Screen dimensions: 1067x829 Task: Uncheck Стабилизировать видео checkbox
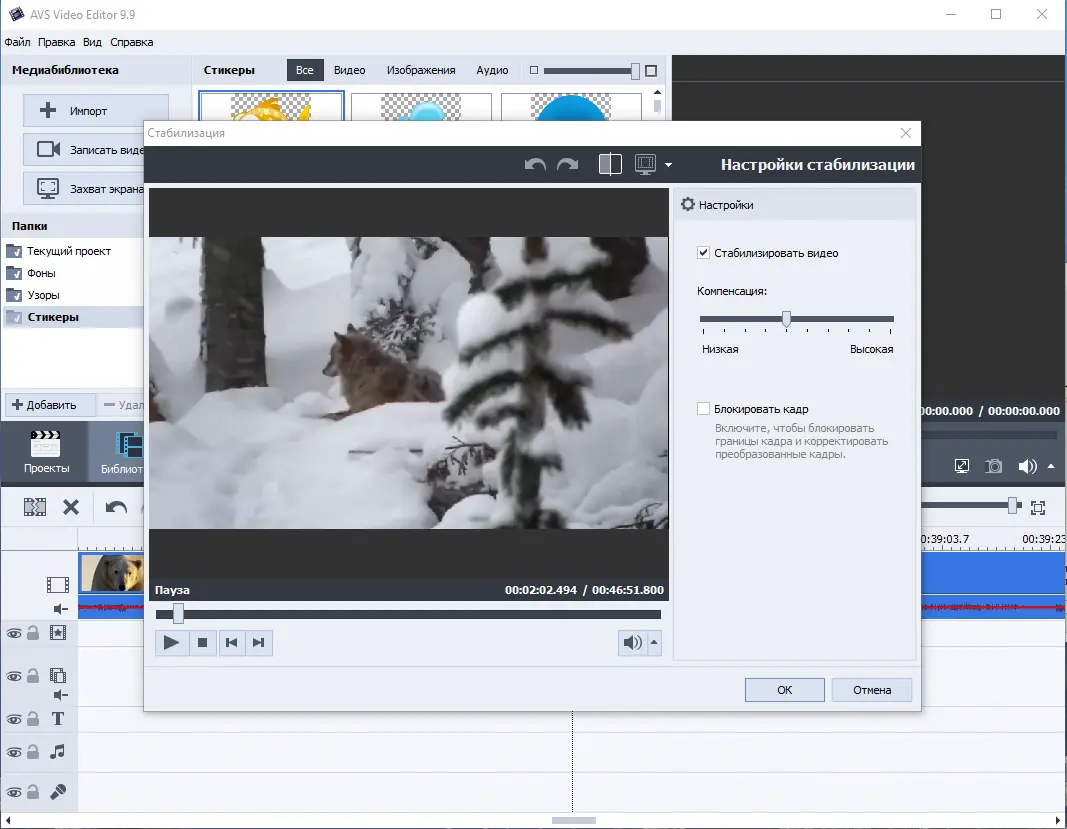[704, 254]
